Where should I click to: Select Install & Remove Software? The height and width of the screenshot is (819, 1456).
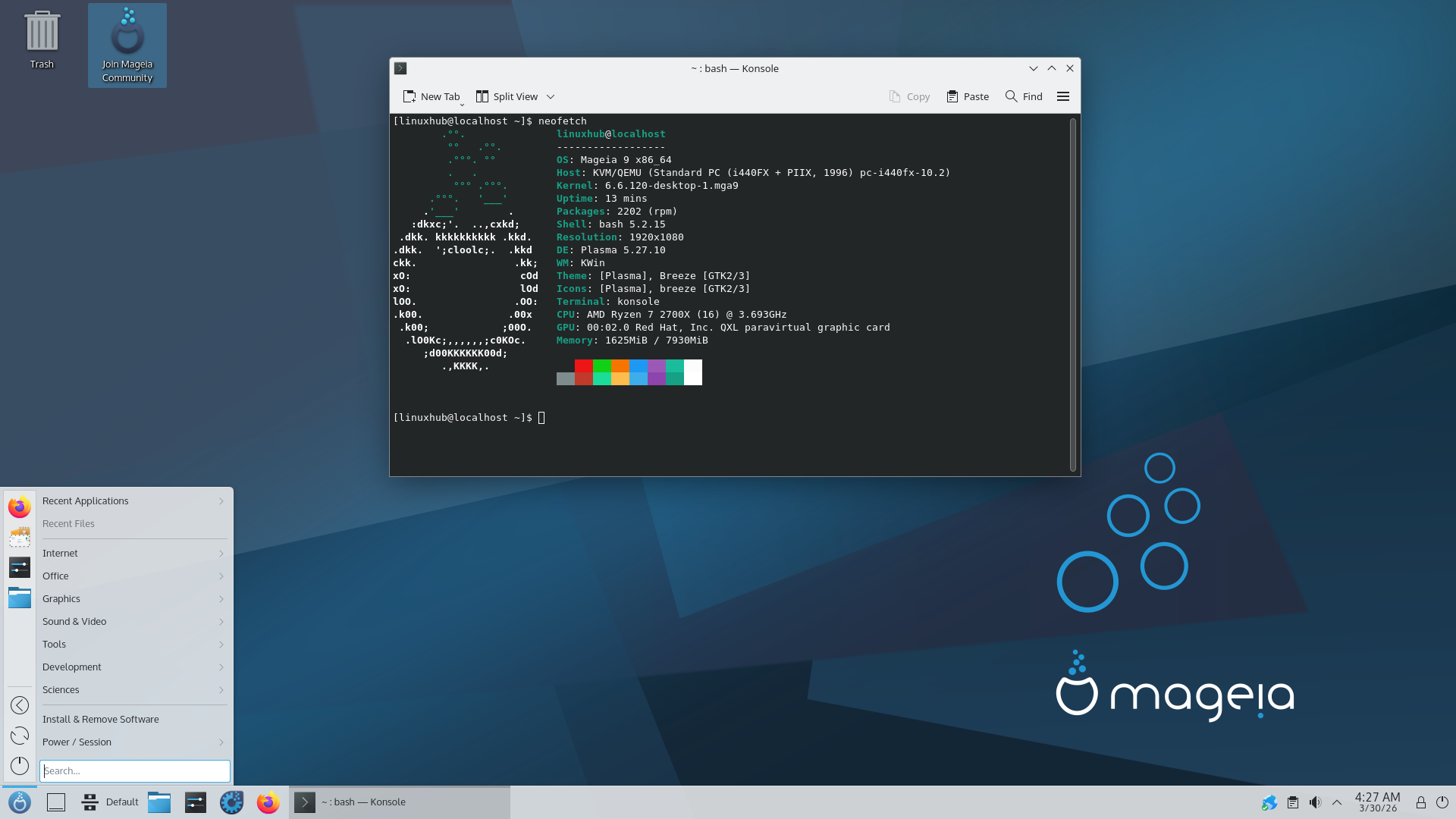pyautogui.click(x=133, y=720)
